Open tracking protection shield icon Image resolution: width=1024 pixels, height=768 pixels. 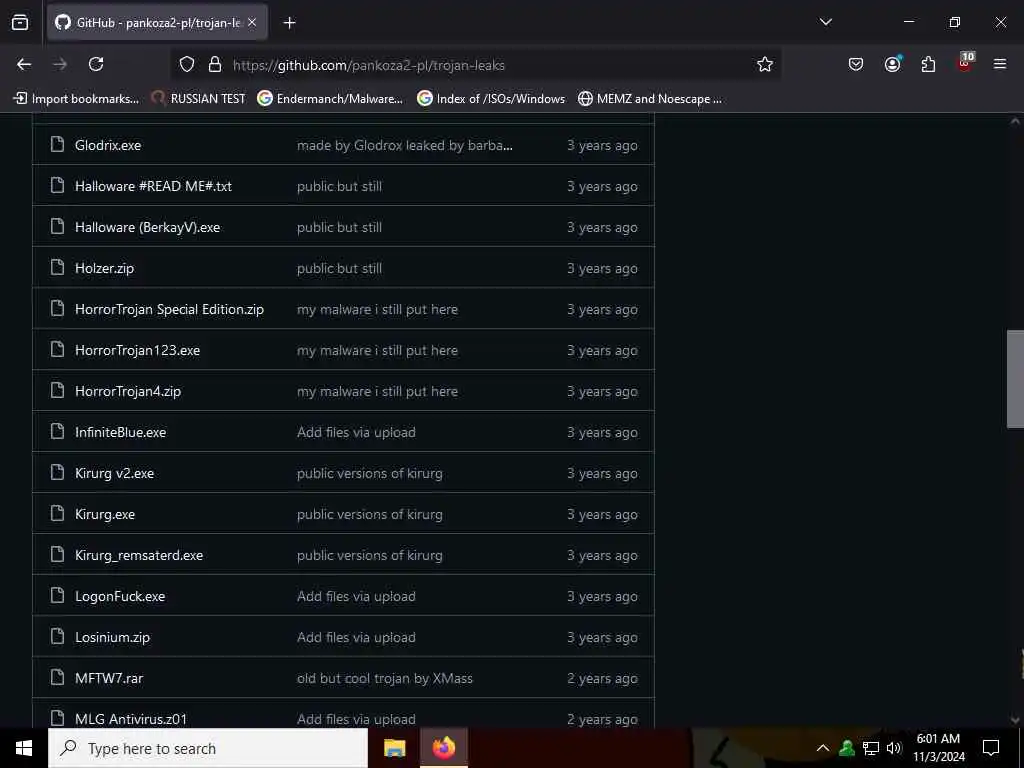click(x=187, y=65)
